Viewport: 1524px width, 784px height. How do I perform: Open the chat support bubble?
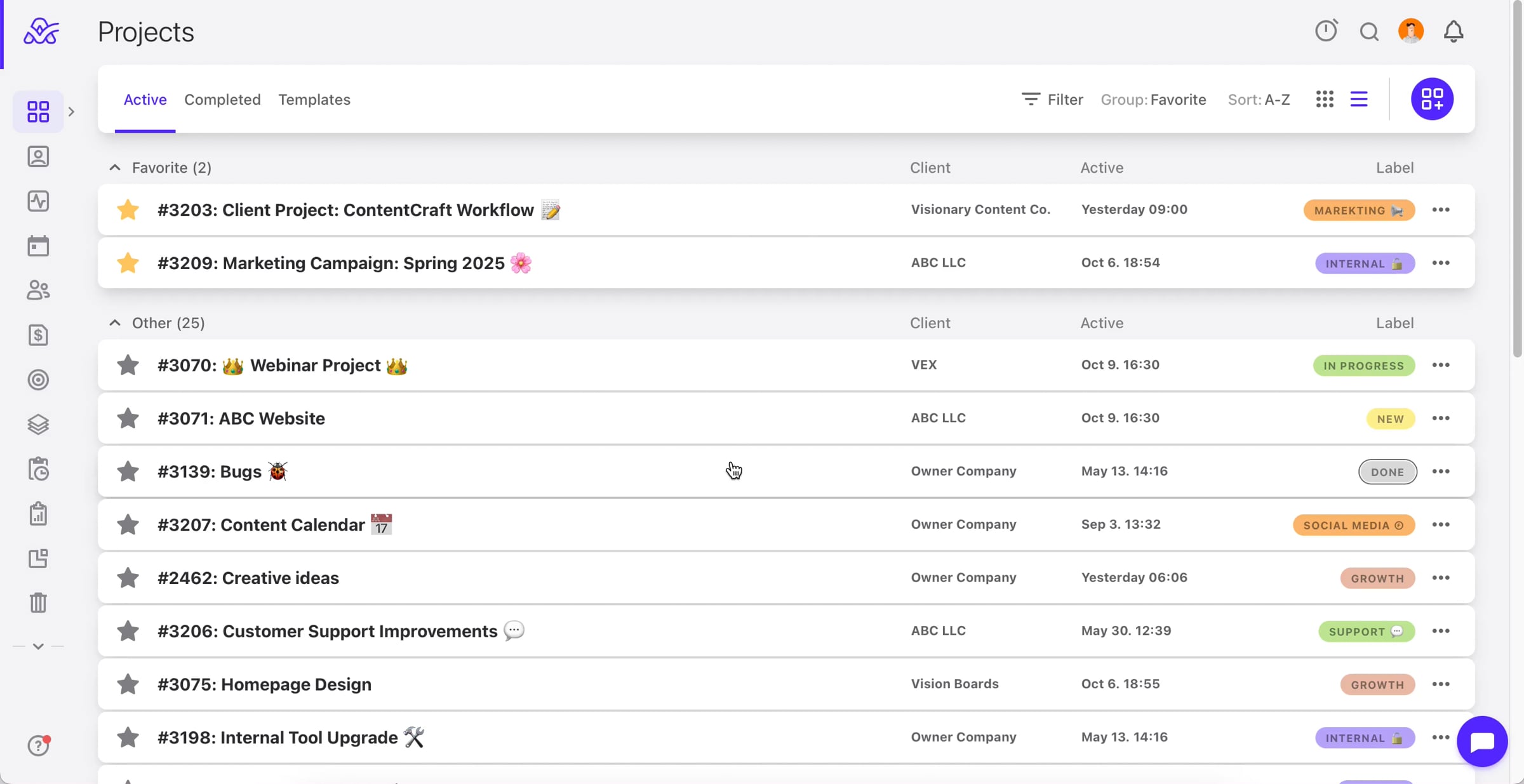tap(1482, 741)
